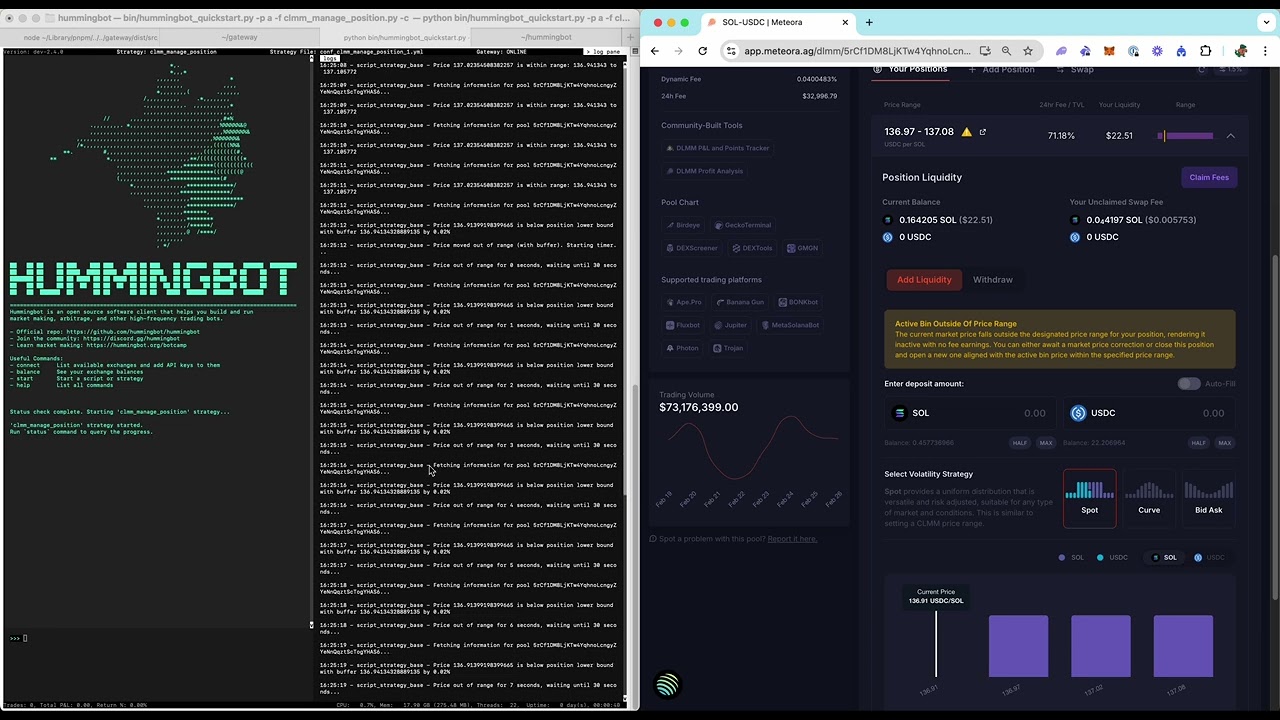Click MAX under the USDC deposit field

tap(1224, 443)
